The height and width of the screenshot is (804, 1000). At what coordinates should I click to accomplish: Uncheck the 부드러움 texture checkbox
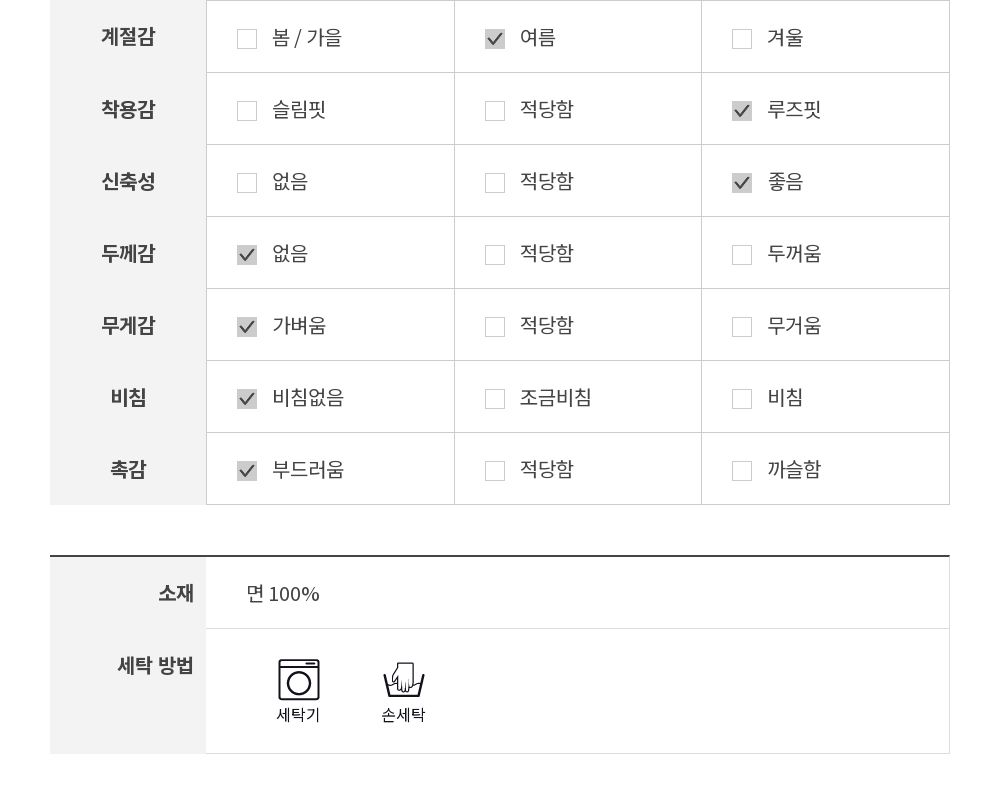(x=247, y=471)
